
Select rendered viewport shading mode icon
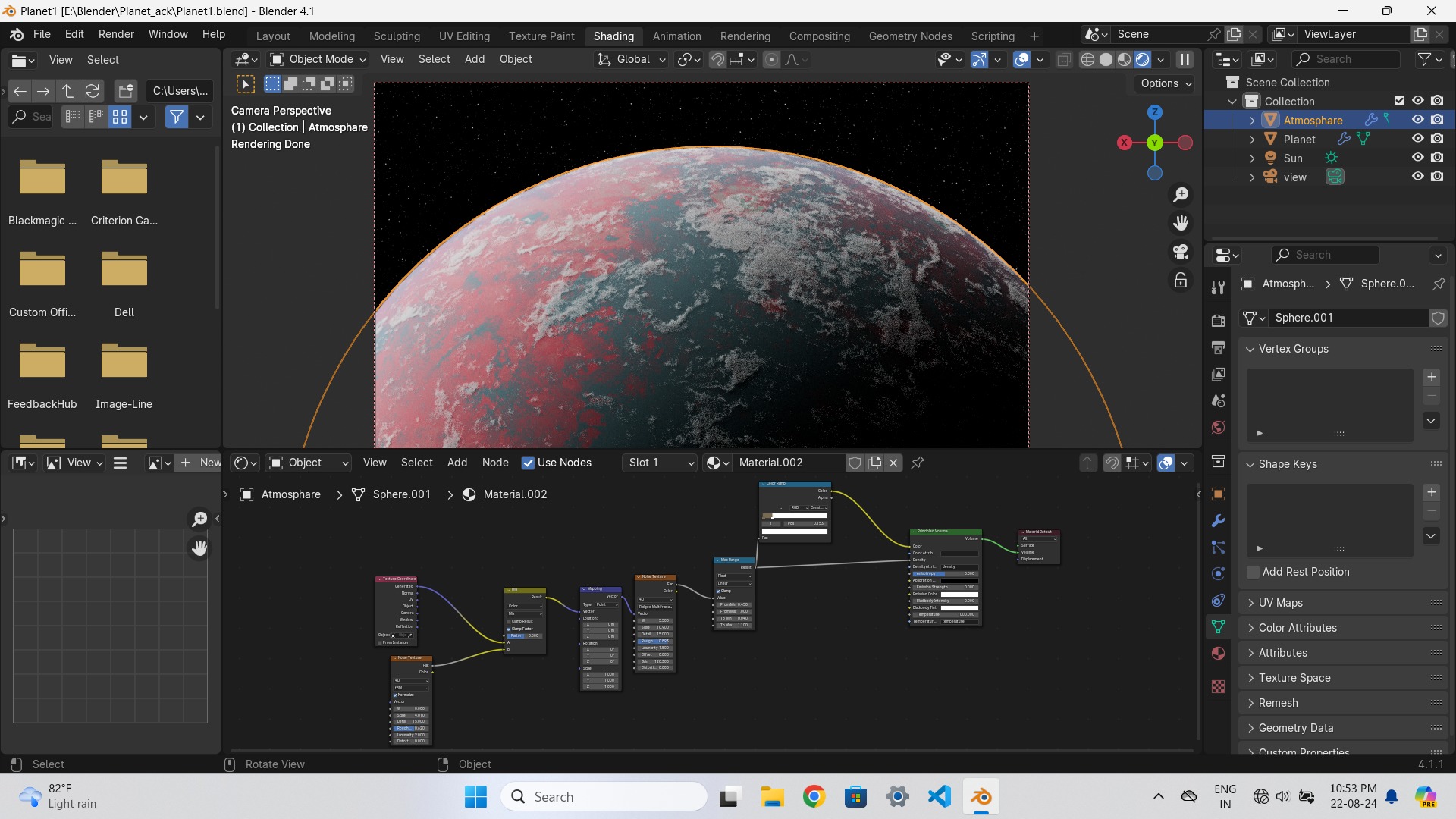pyautogui.click(x=1142, y=60)
